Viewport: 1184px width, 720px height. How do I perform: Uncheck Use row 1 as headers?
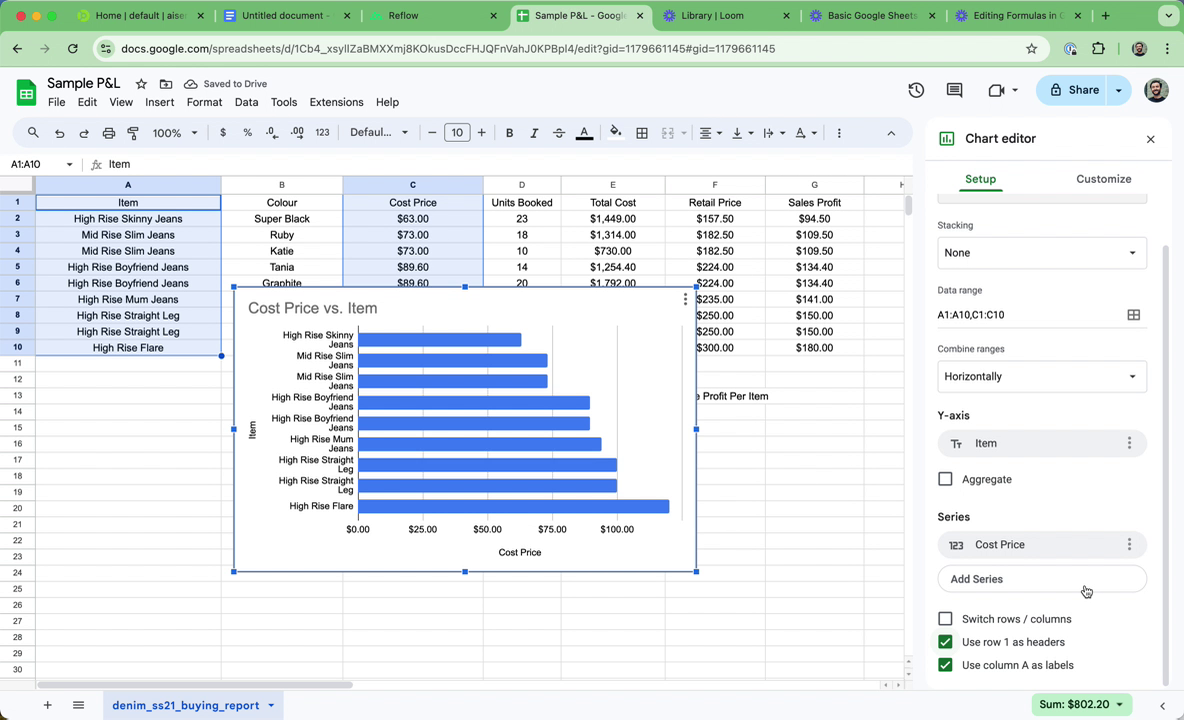click(945, 642)
